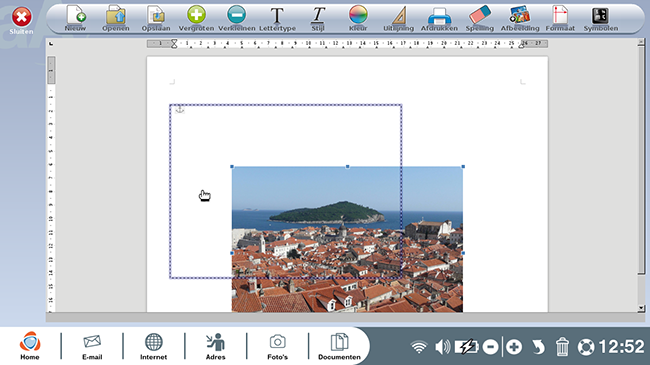
Task: Print the document with Afdrukken
Action: coord(439,18)
